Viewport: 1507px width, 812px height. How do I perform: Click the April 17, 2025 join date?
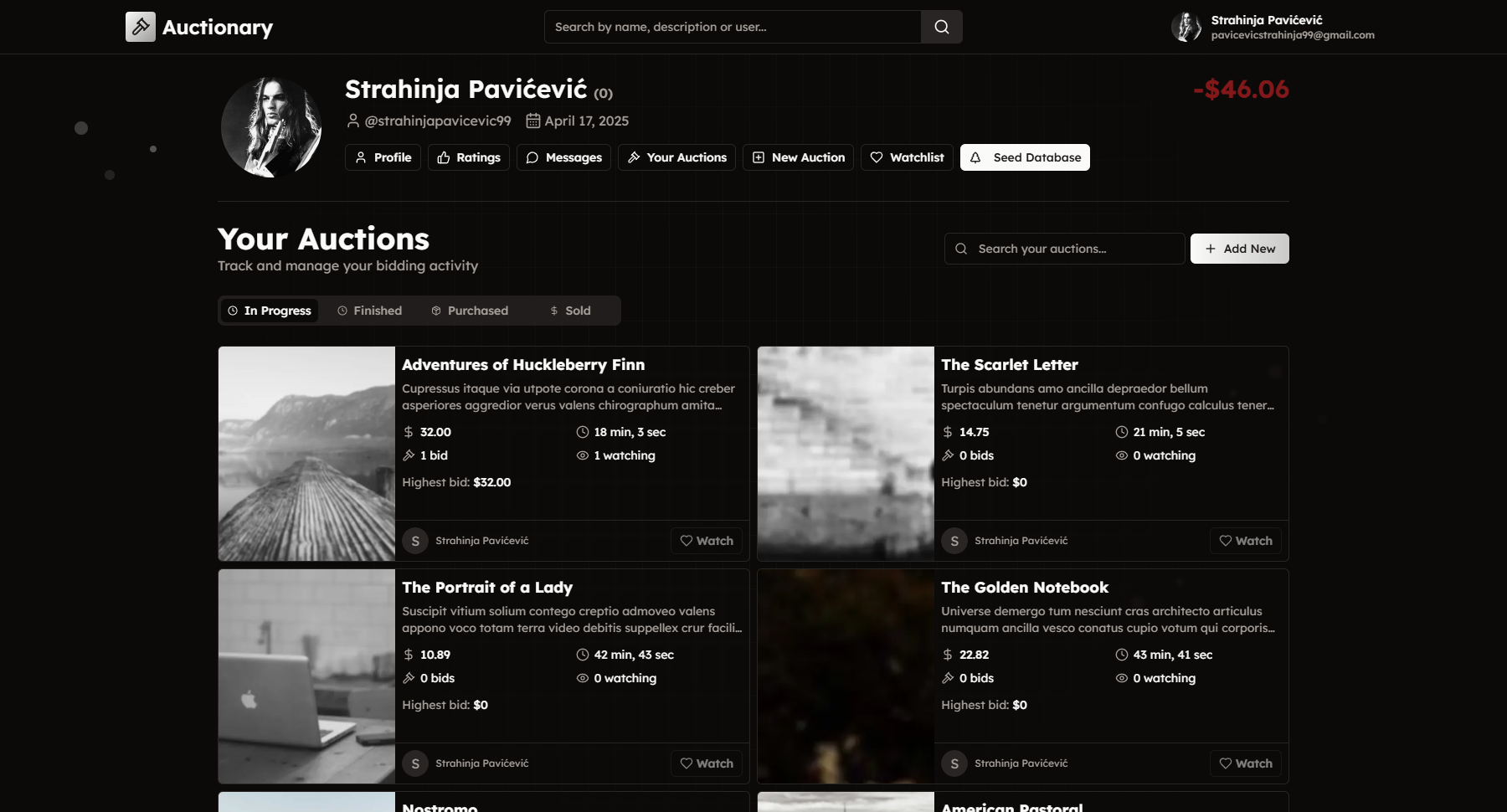(587, 121)
